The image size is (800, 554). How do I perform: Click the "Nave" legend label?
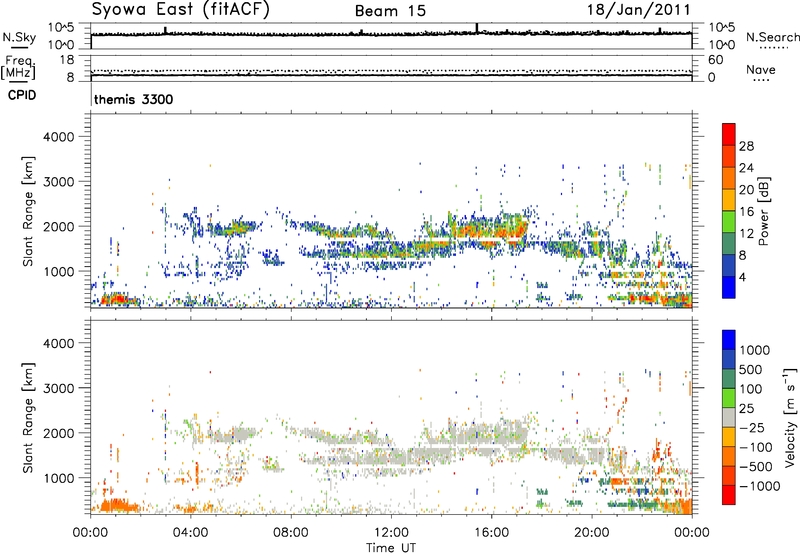[x=761, y=70]
